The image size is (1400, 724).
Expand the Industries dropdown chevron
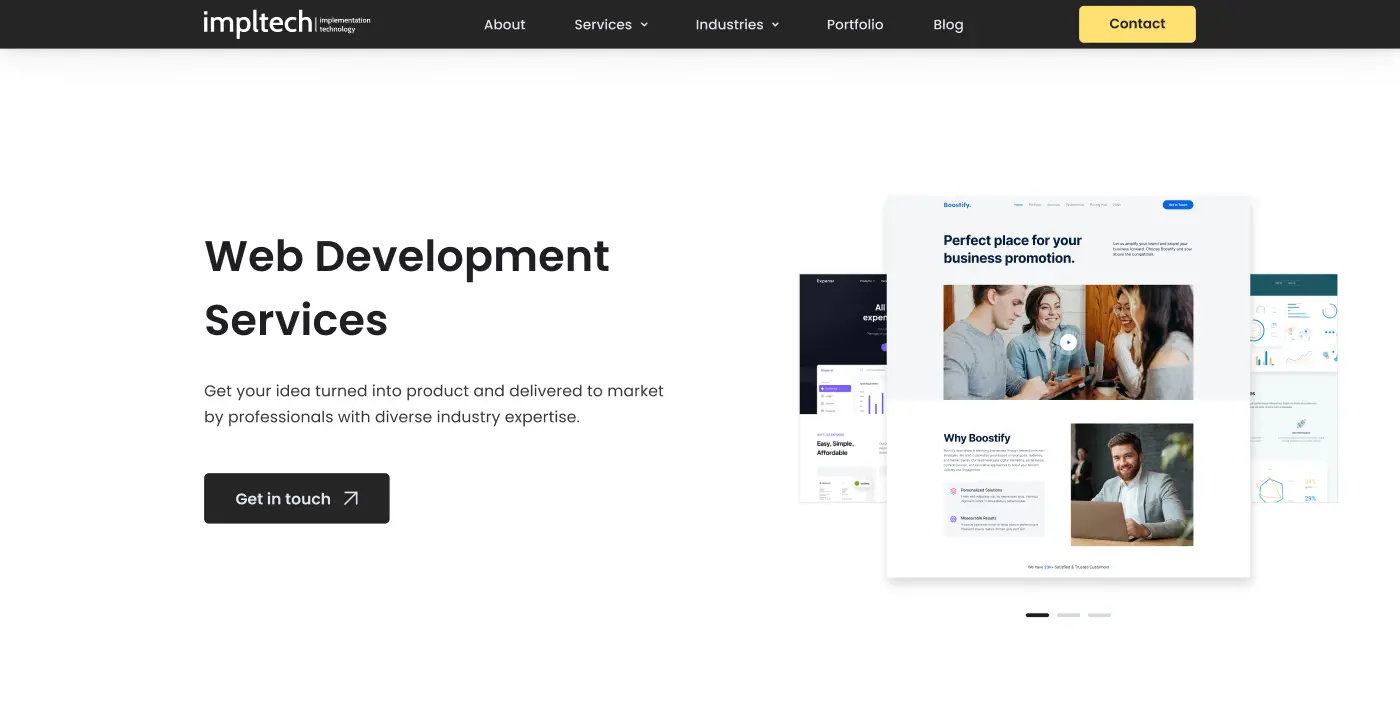point(775,25)
